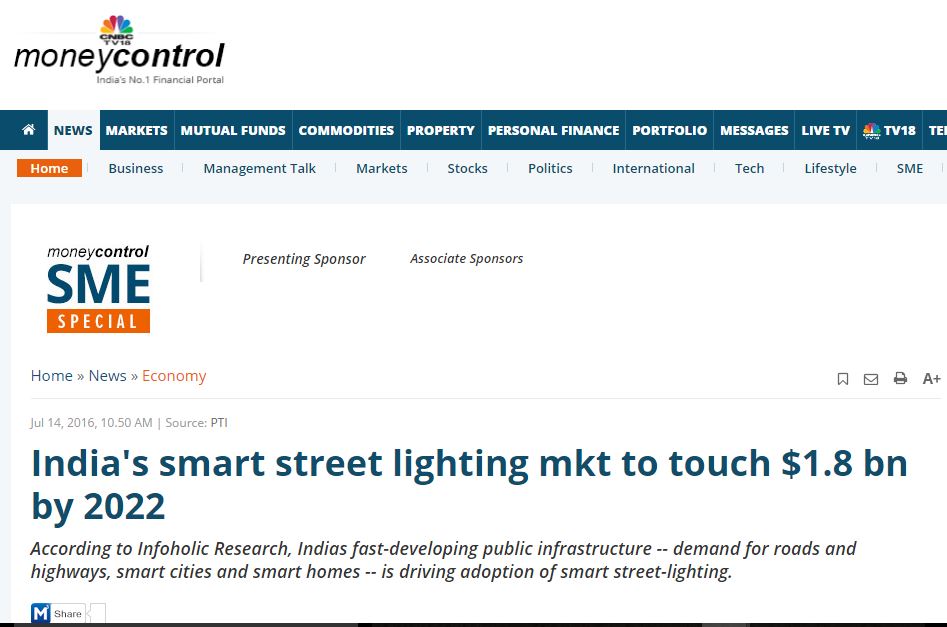Click the CNBC TV18 peacock logo
Viewport: 947px width, 627px height.
[x=117, y=30]
